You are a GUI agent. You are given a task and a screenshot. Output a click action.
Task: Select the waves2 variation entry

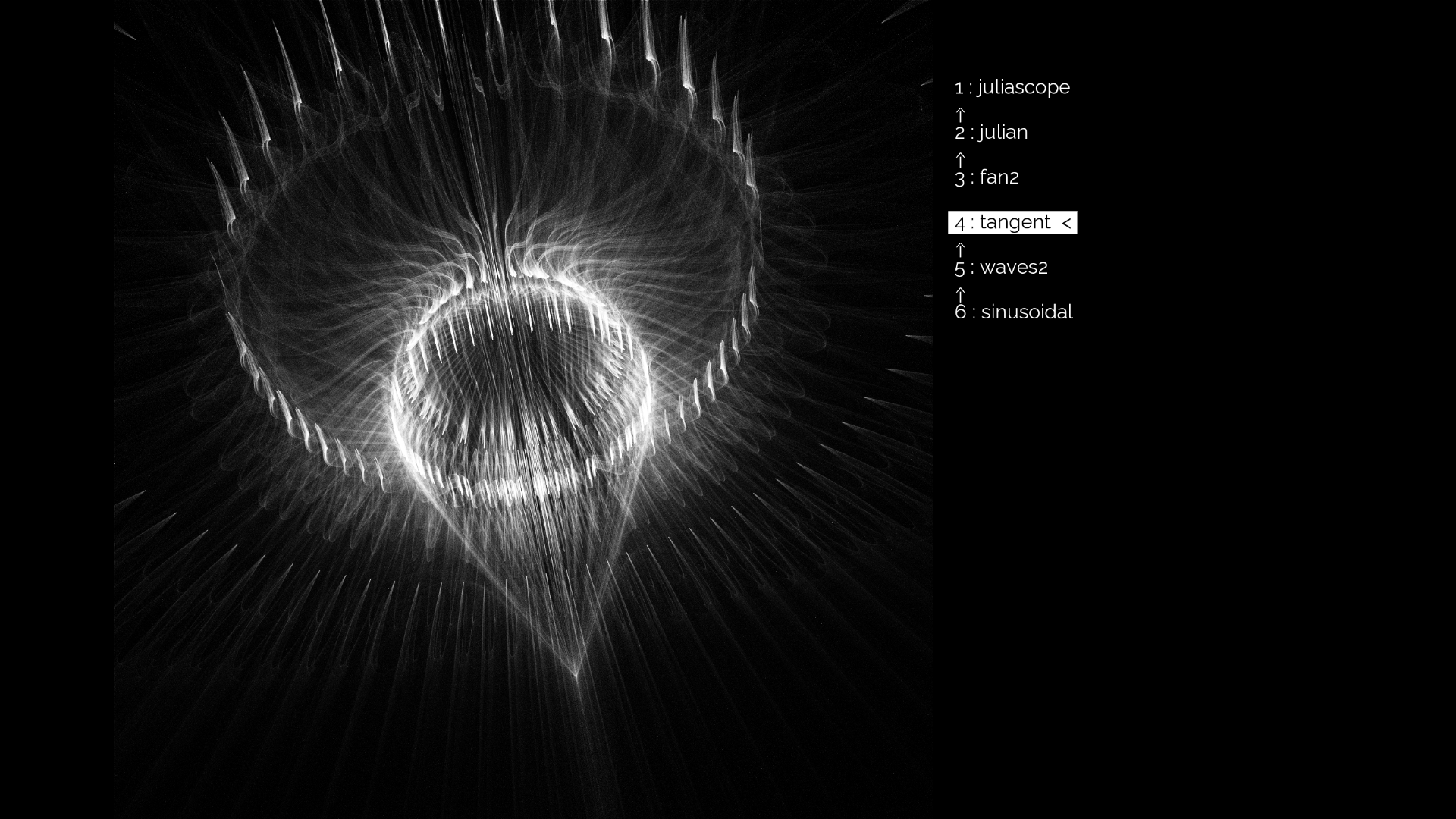click(x=1013, y=268)
